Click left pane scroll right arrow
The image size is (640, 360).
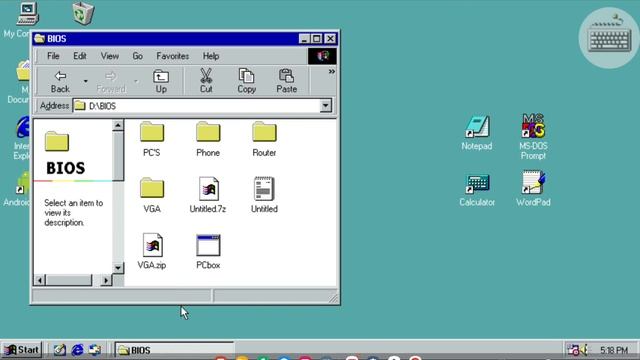(x=106, y=280)
